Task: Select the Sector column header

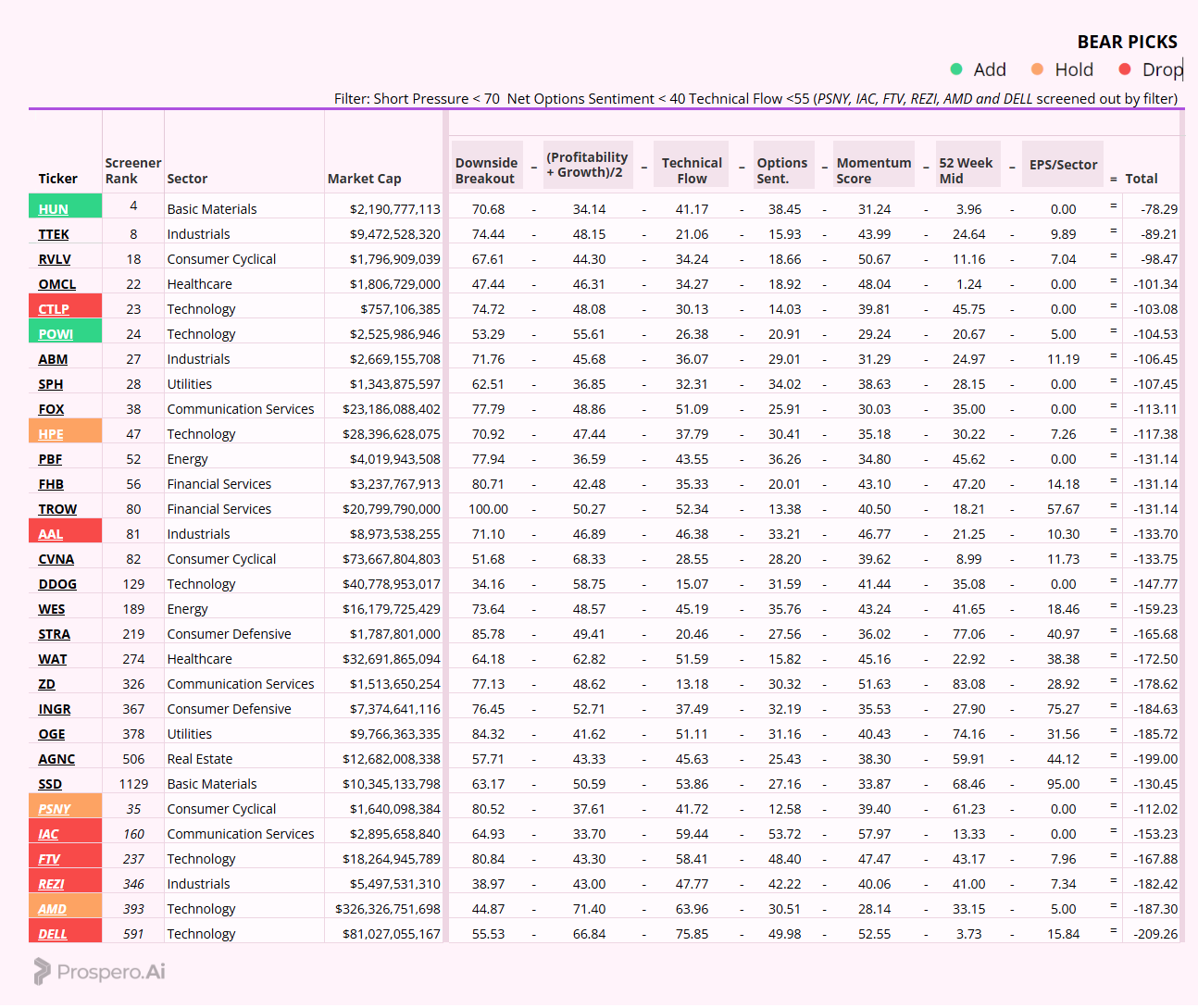Action: point(187,179)
